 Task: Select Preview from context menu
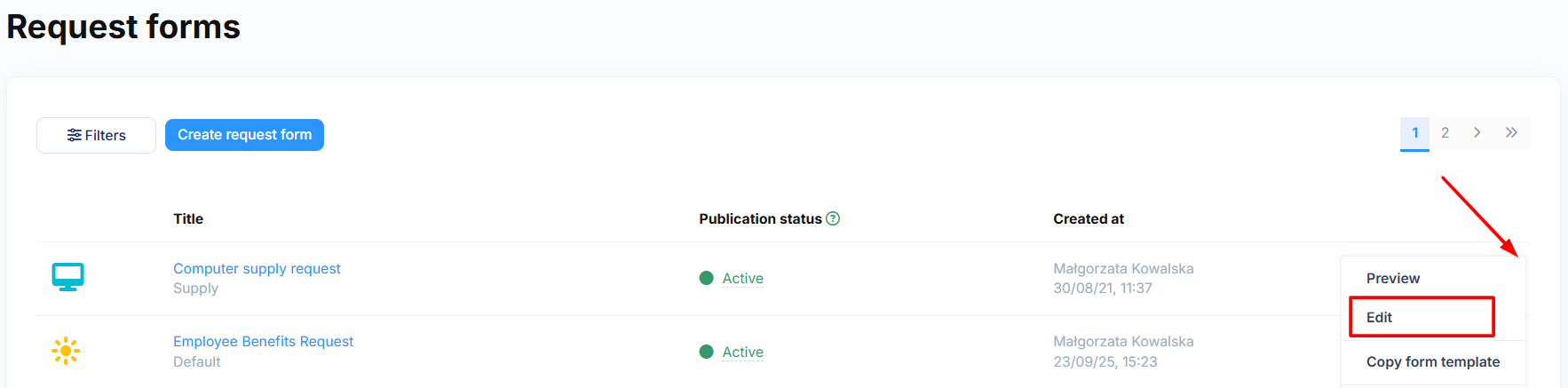pyautogui.click(x=1392, y=278)
